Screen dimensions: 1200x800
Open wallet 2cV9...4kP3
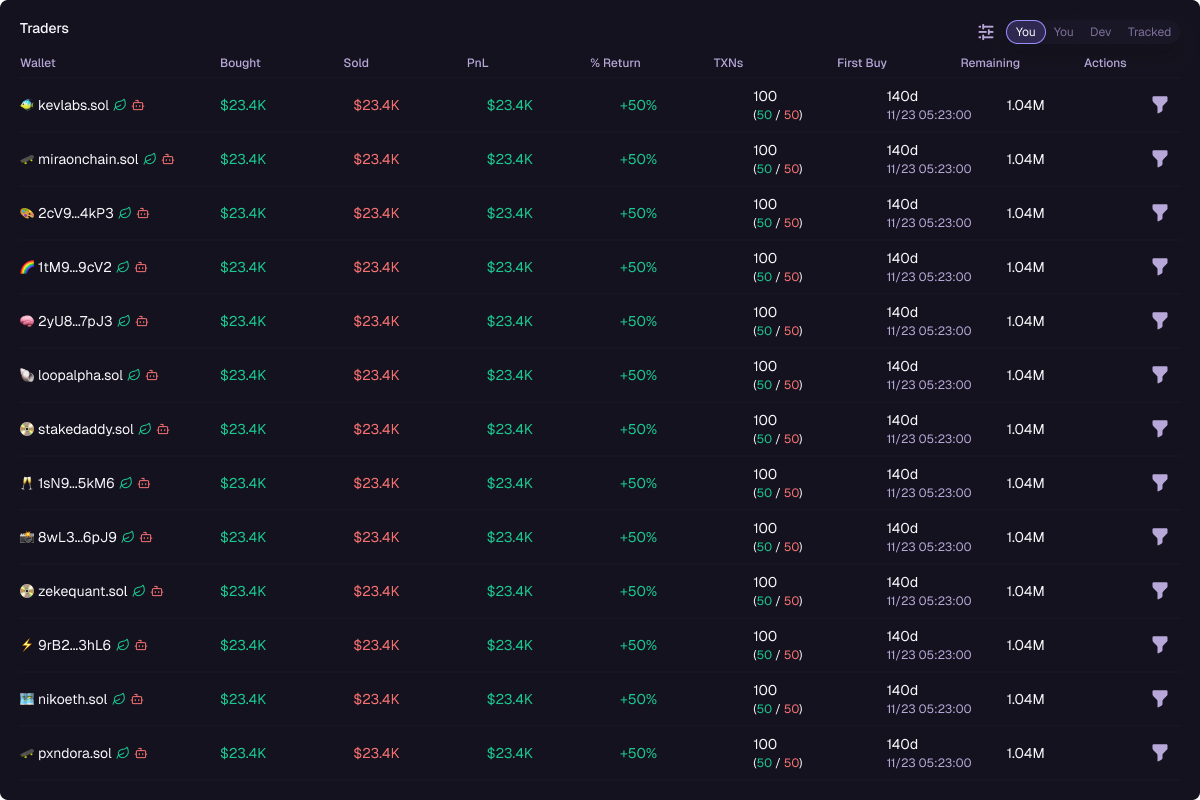[76, 213]
